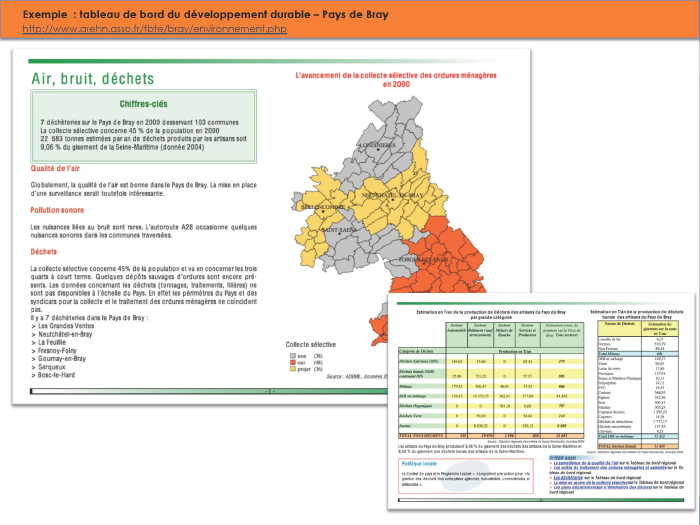Select 'La Feuillie' list item
Image resolution: width=700 pixels, height=525 pixels.
coord(52,342)
